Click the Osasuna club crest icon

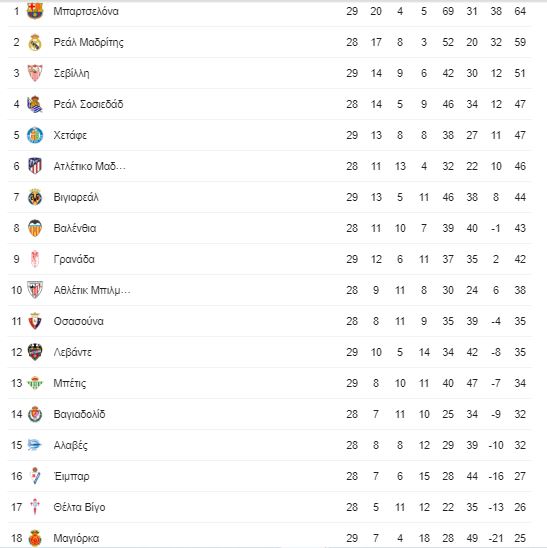(35, 321)
